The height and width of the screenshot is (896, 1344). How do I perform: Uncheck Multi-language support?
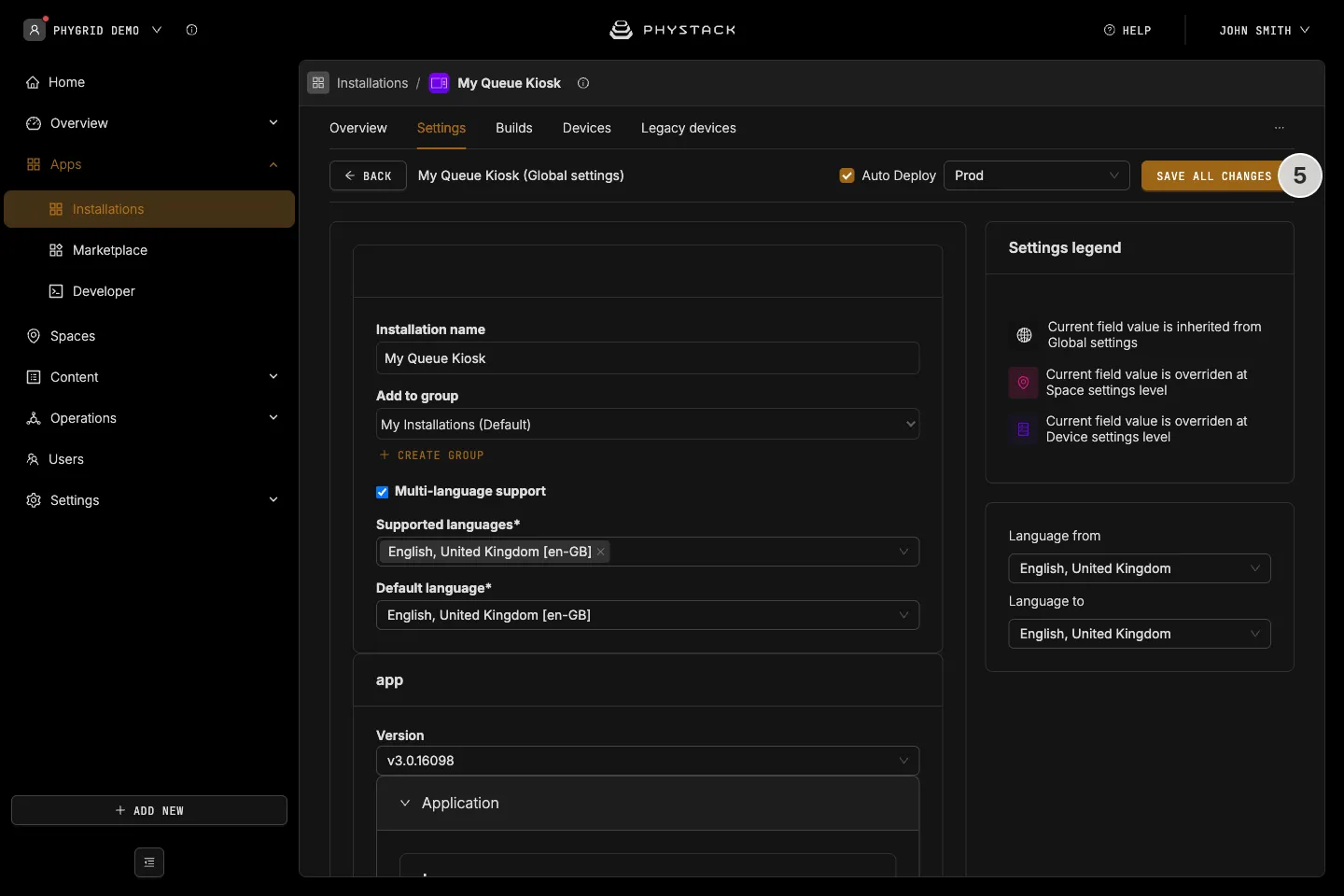point(382,492)
